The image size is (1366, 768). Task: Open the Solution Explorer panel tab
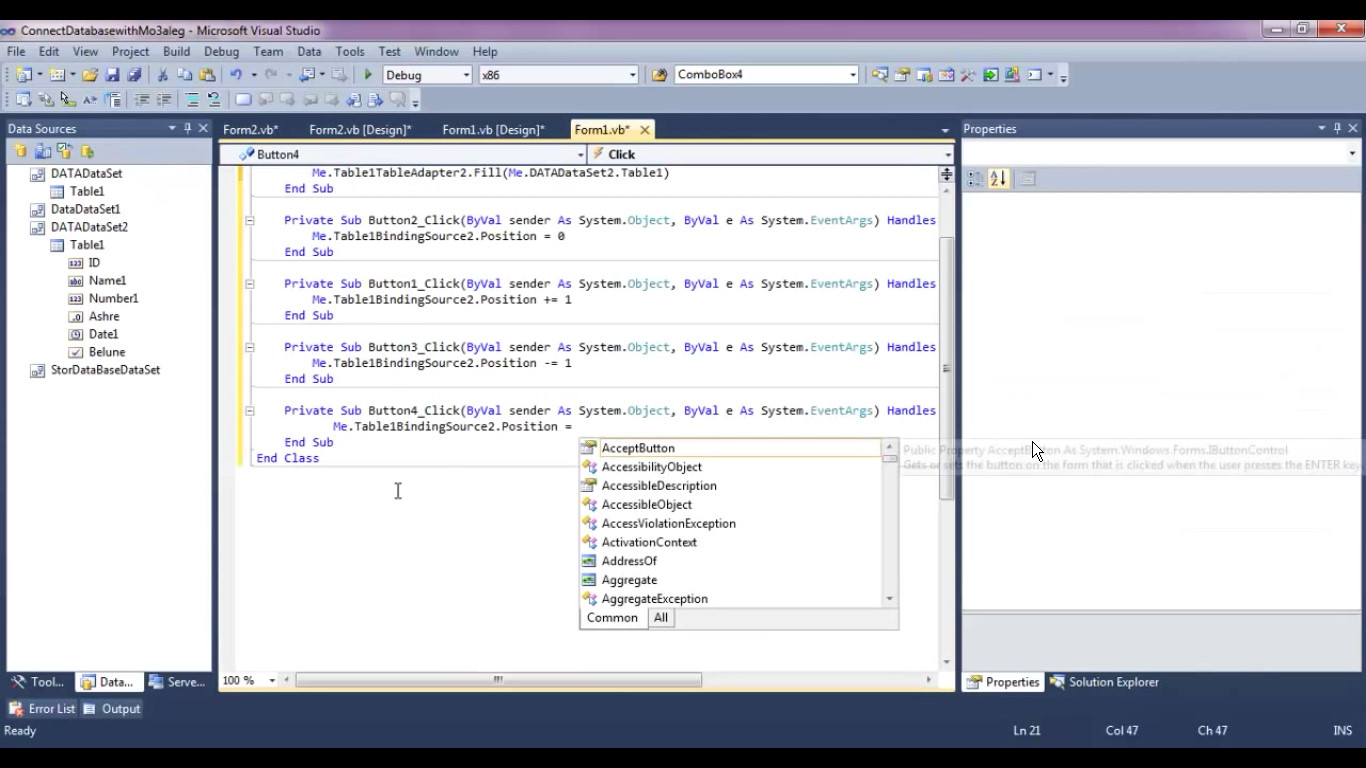click(x=1104, y=682)
